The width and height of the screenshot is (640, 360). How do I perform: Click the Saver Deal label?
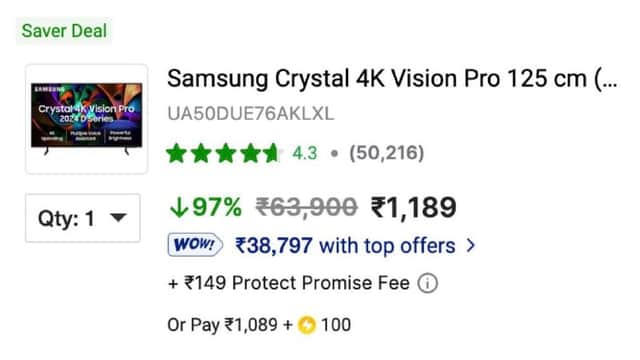[x=64, y=31]
